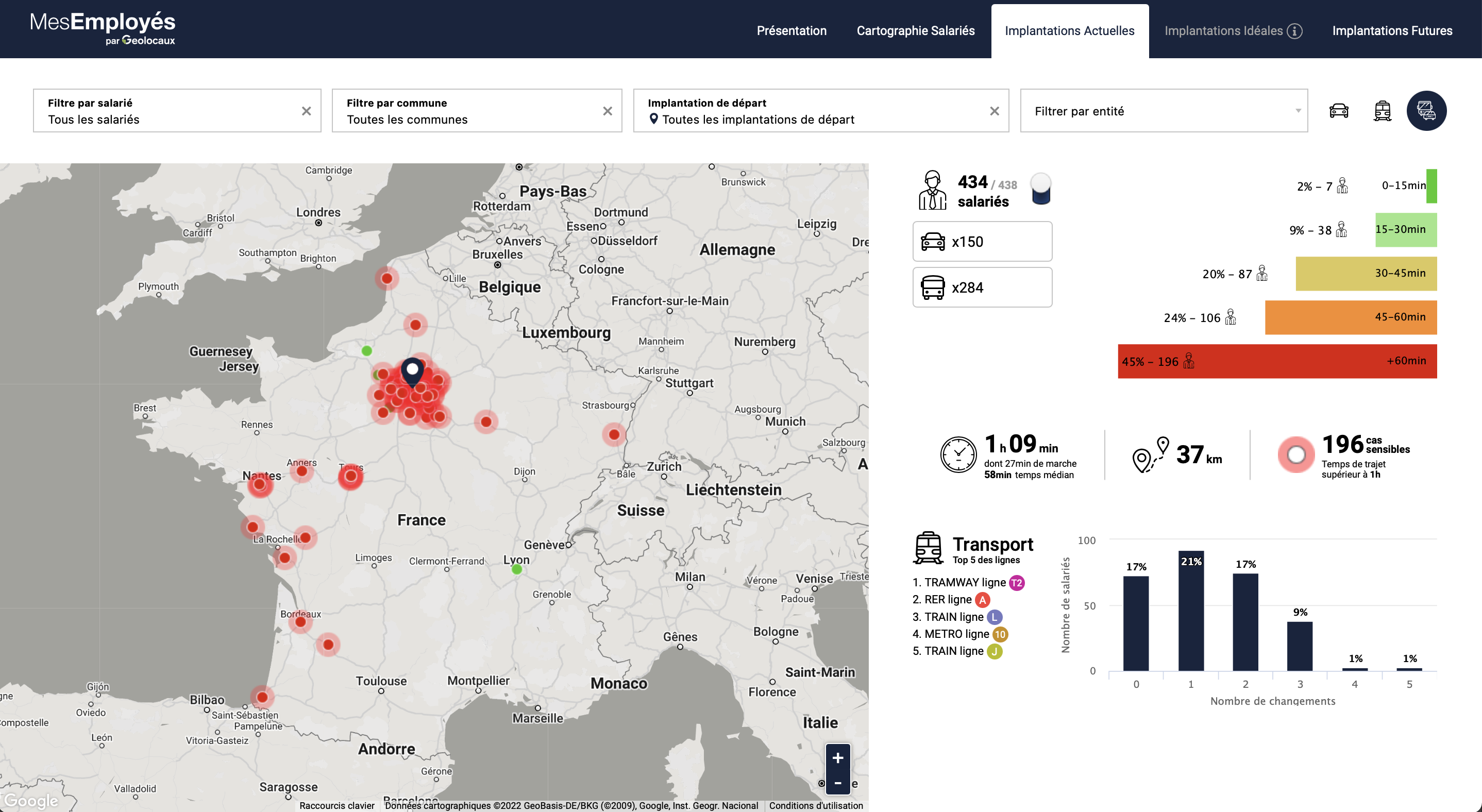1482x812 pixels.
Task: Open the Implantations Futures tab
Action: pos(1392,31)
